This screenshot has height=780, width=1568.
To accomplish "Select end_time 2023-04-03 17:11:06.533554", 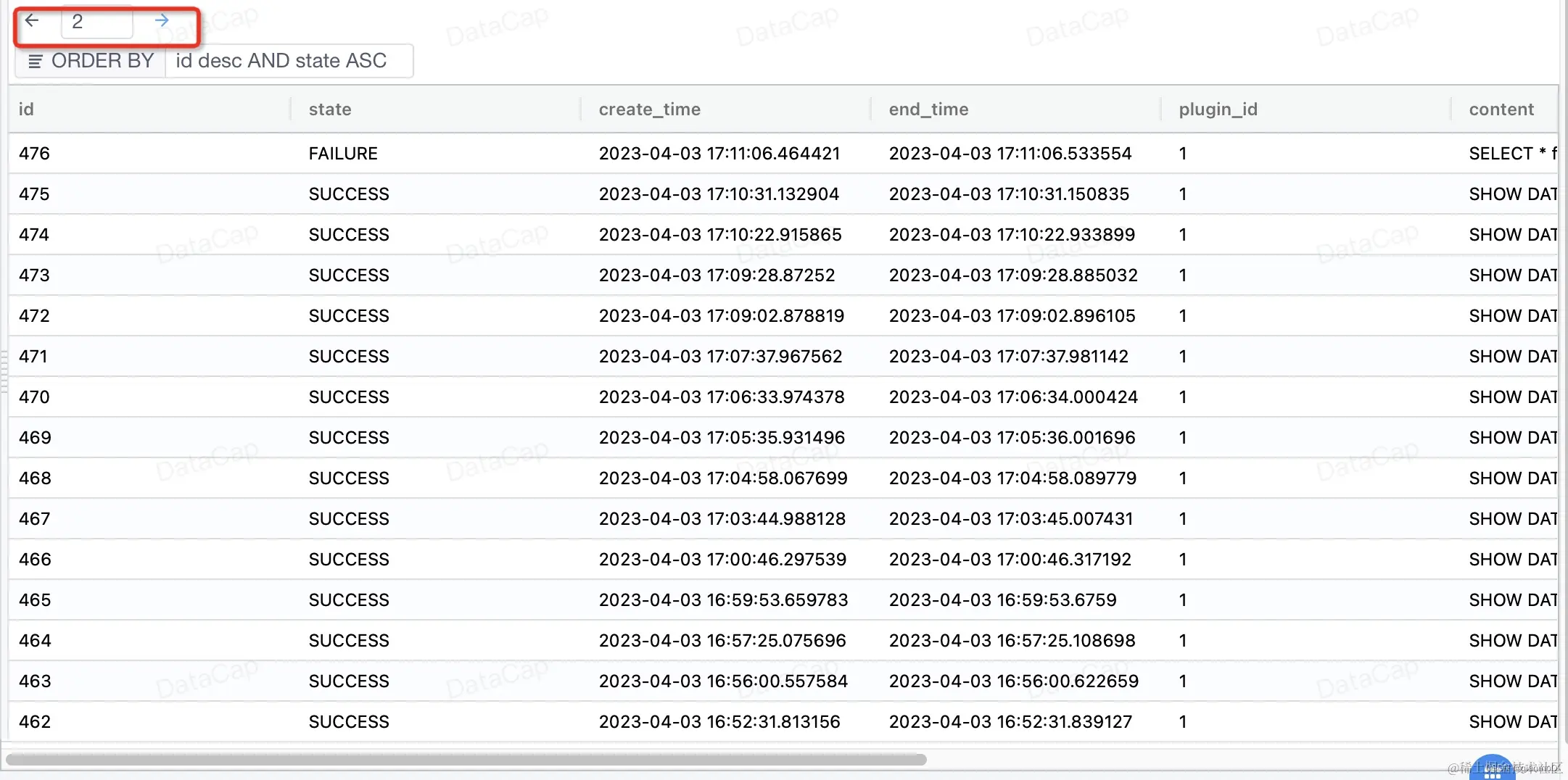I will tap(1010, 154).
